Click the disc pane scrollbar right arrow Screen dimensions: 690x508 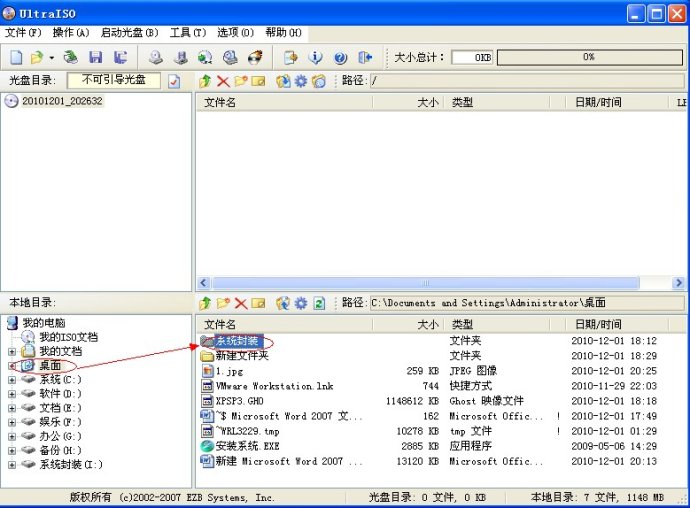point(679,283)
